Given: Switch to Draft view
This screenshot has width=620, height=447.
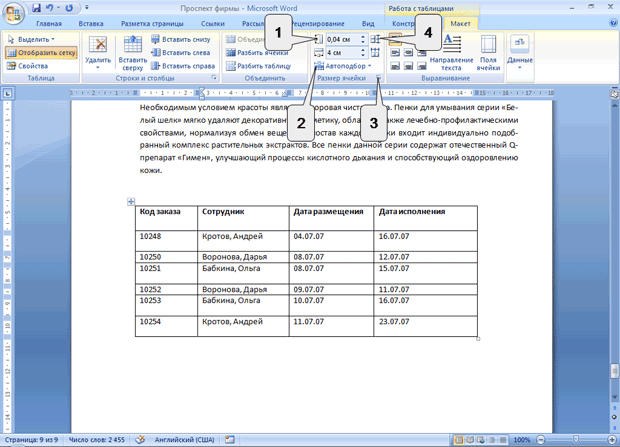Looking at the screenshot, I should (x=503, y=440).
